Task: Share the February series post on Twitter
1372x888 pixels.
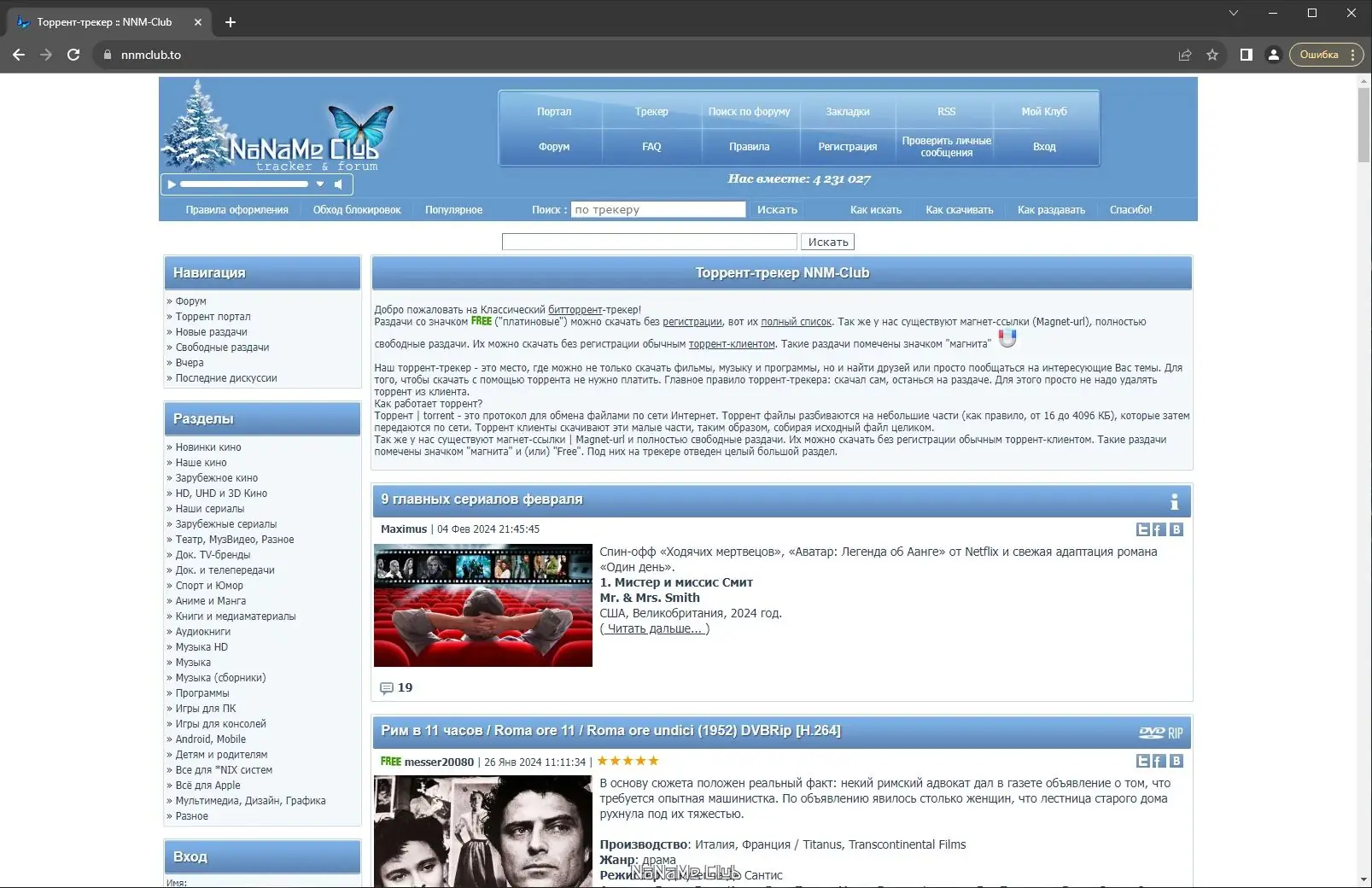Action: click(x=1143, y=529)
